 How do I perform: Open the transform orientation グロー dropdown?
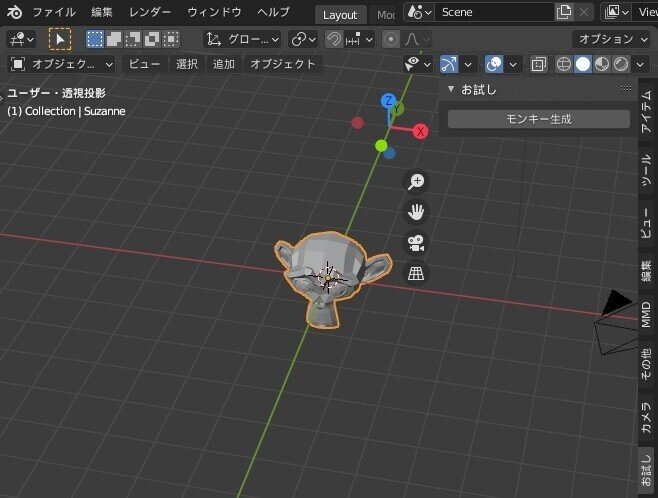(x=242, y=39)
